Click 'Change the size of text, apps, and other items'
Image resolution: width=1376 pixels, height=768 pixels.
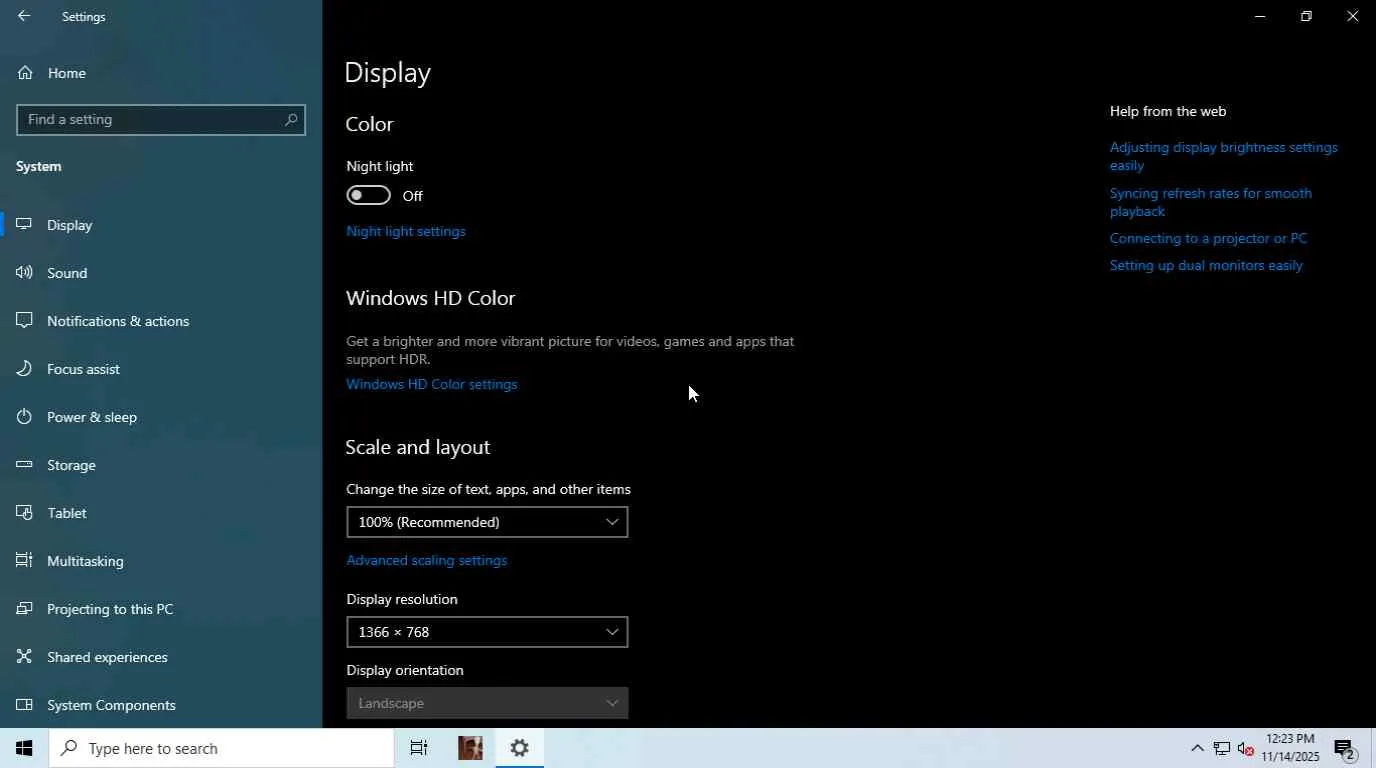point(489,489)
